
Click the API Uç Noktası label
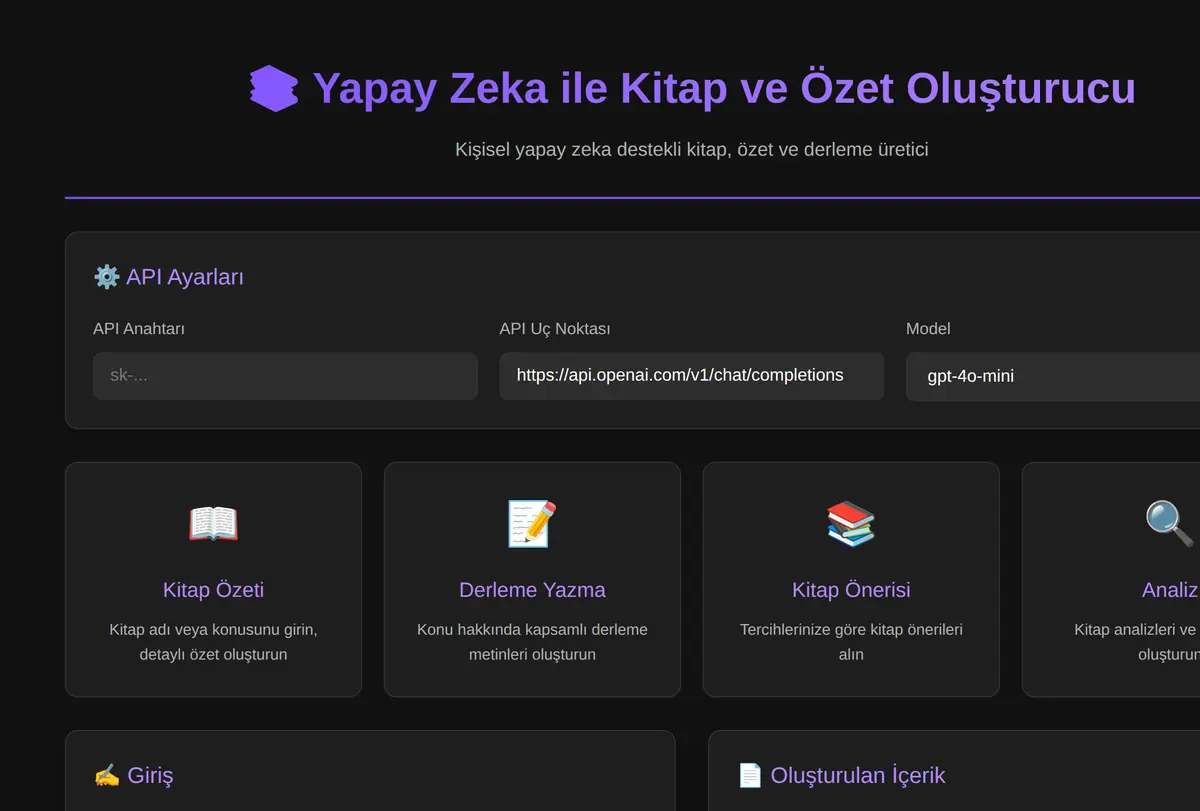pyautogui.click(x=555, y=328)
